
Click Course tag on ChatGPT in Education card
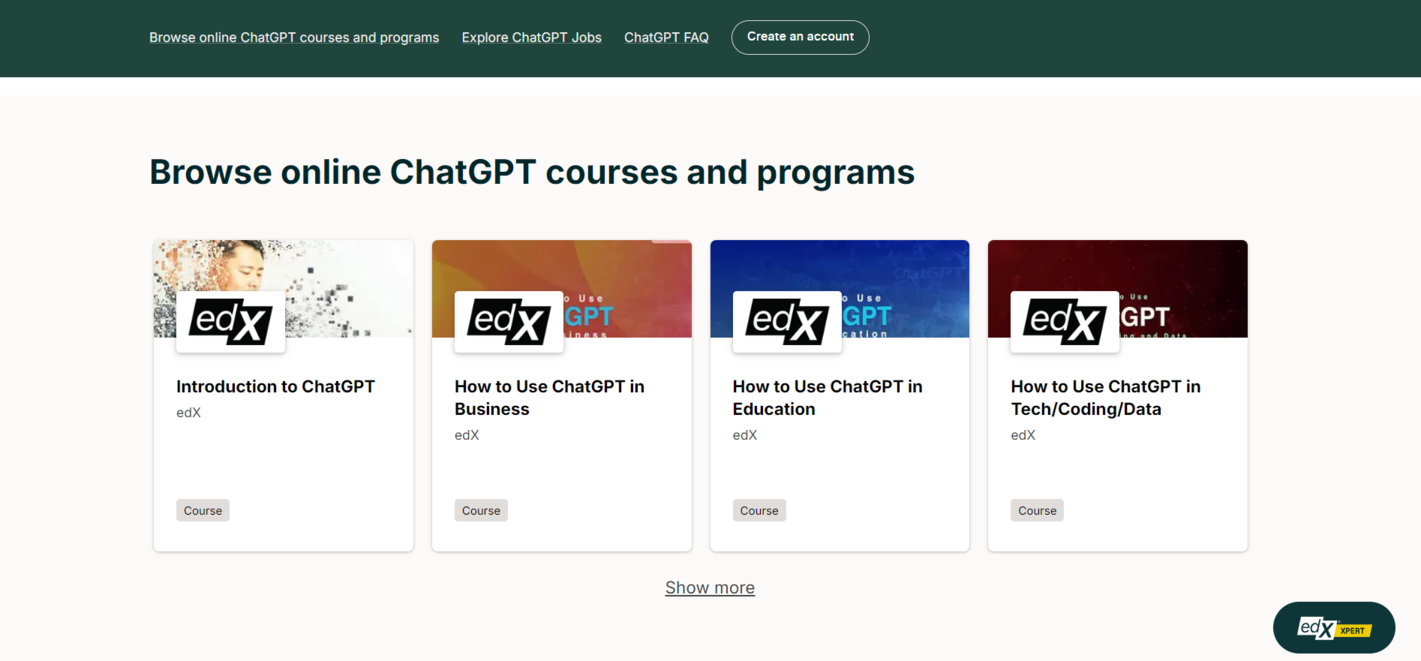click(x=759, y=511)
